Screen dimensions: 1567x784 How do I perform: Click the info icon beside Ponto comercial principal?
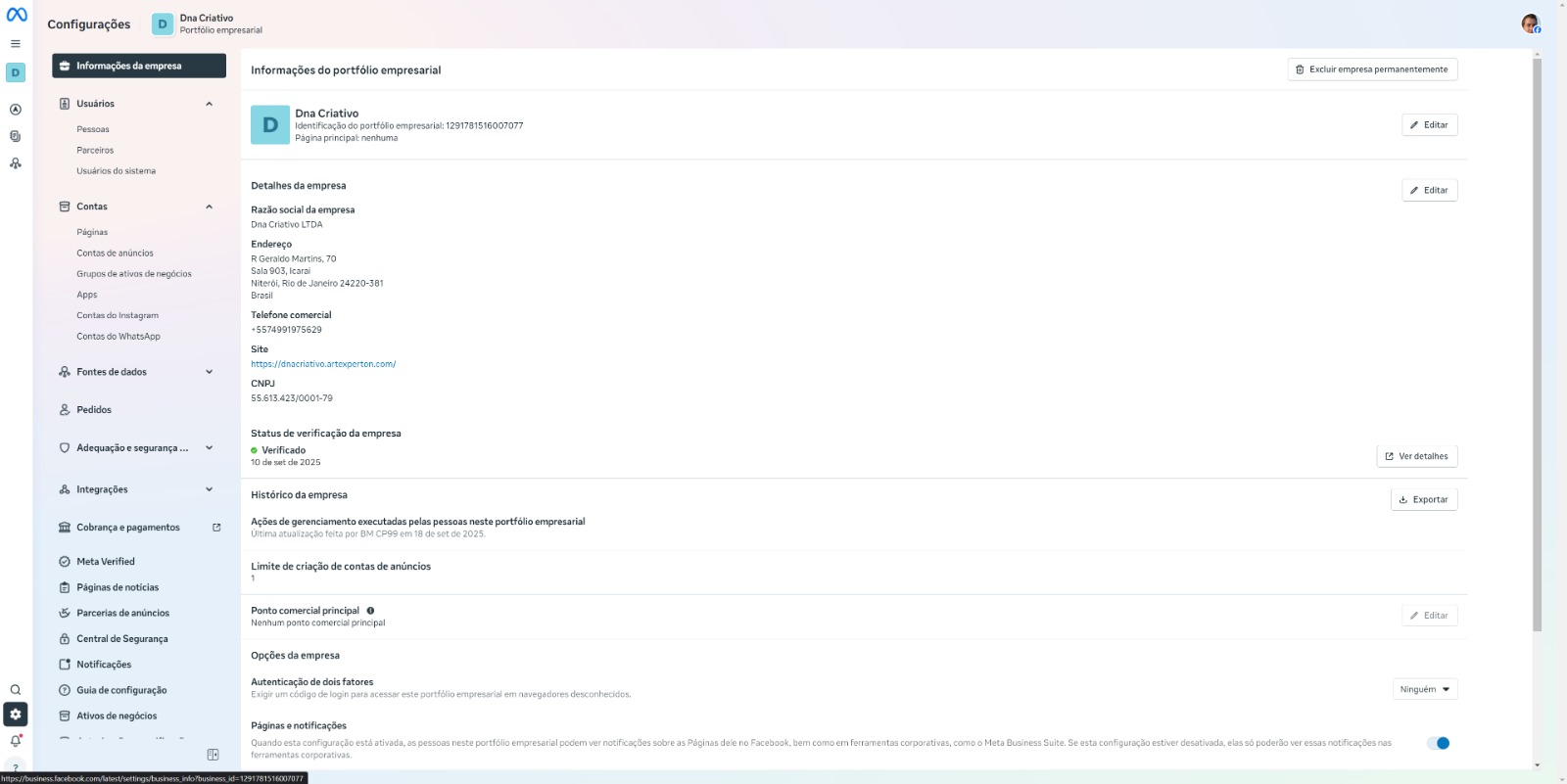click(370, 611)
